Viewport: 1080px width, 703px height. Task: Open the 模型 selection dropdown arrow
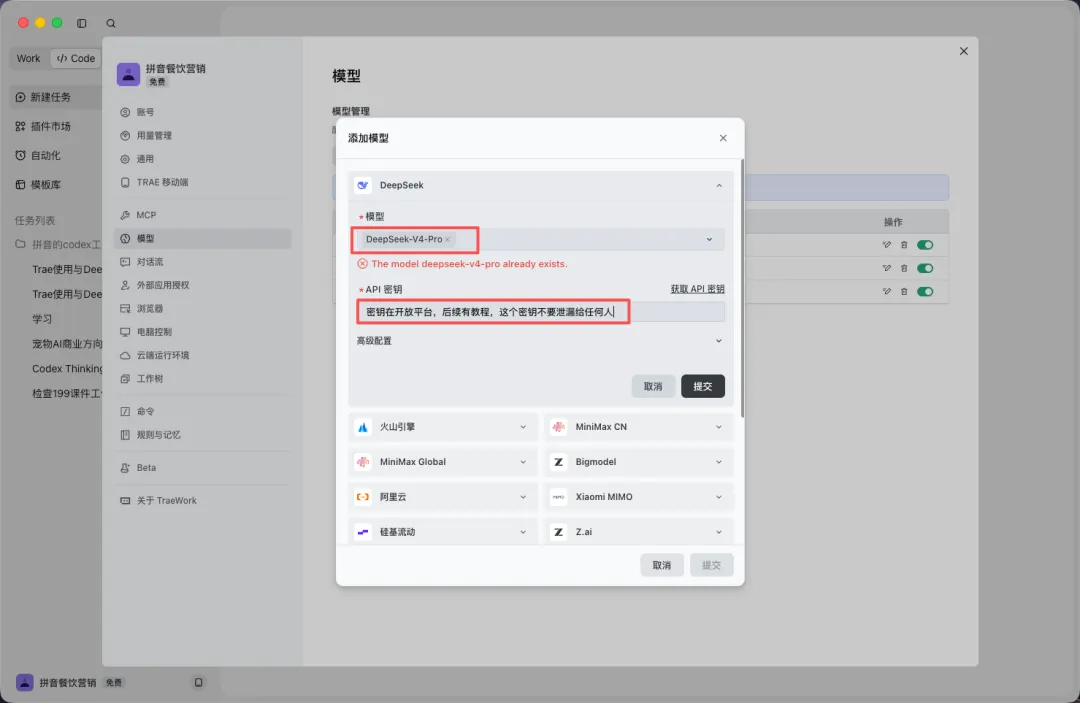click(709, 240)
